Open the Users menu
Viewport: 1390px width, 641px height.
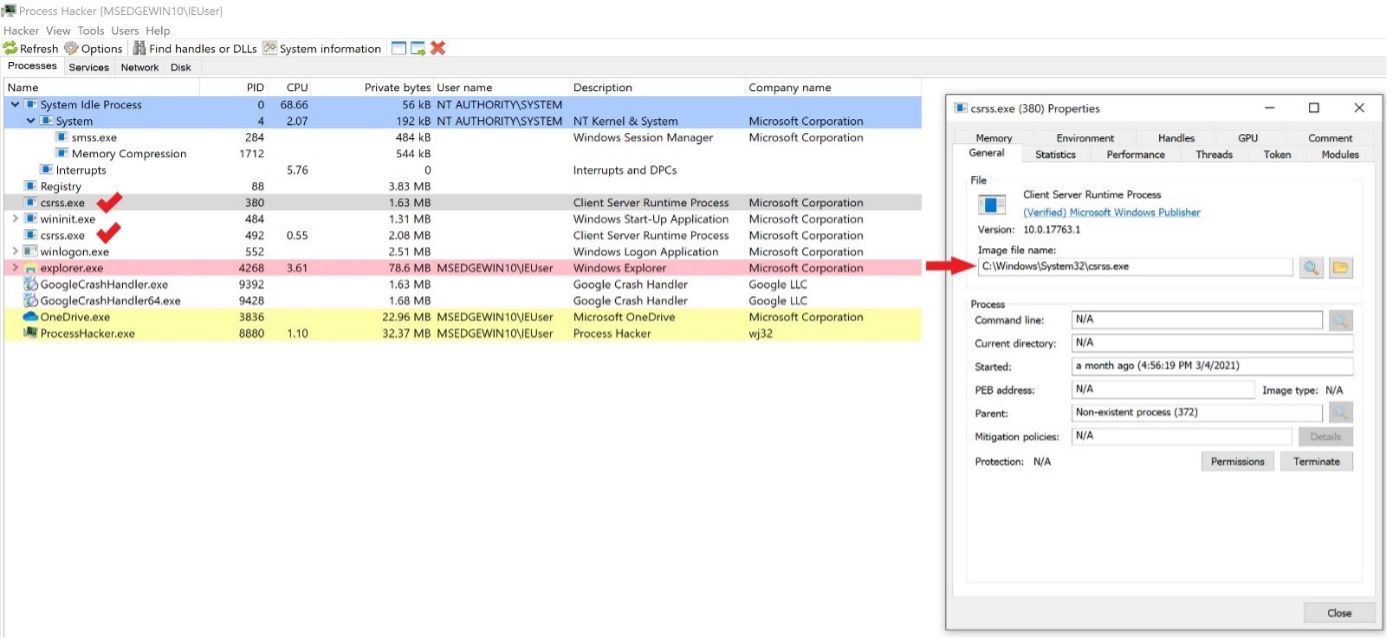(125, 30)
